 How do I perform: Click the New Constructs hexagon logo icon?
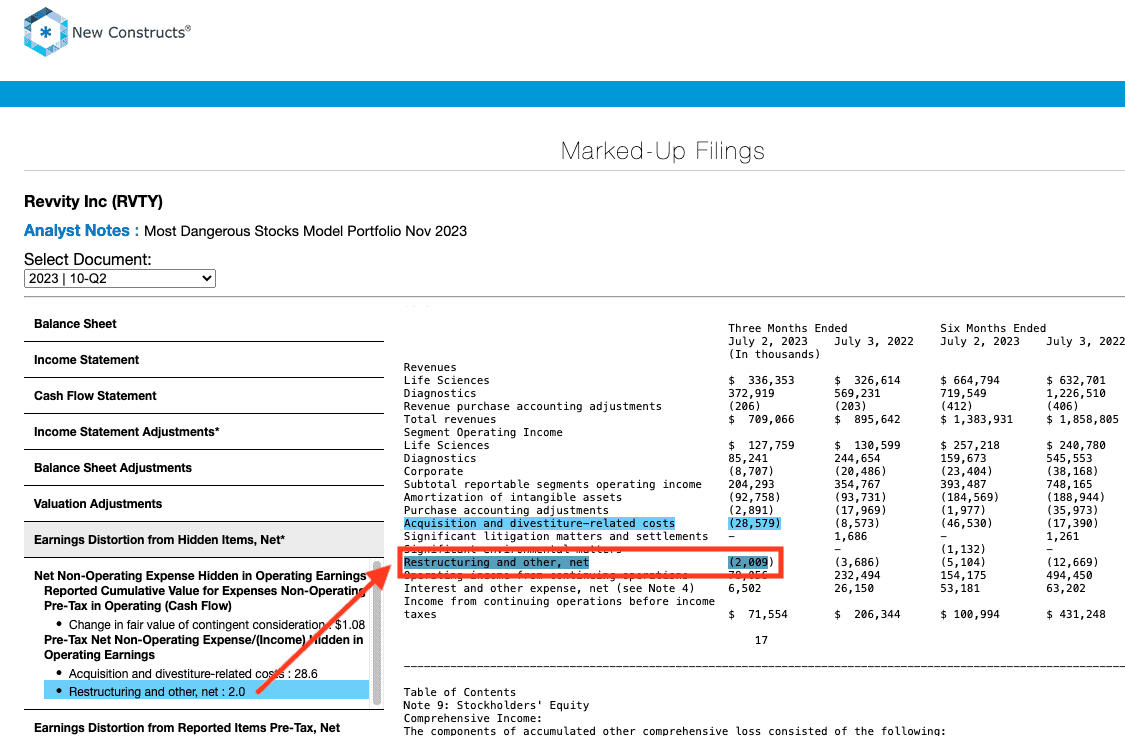tap(46, 32)
